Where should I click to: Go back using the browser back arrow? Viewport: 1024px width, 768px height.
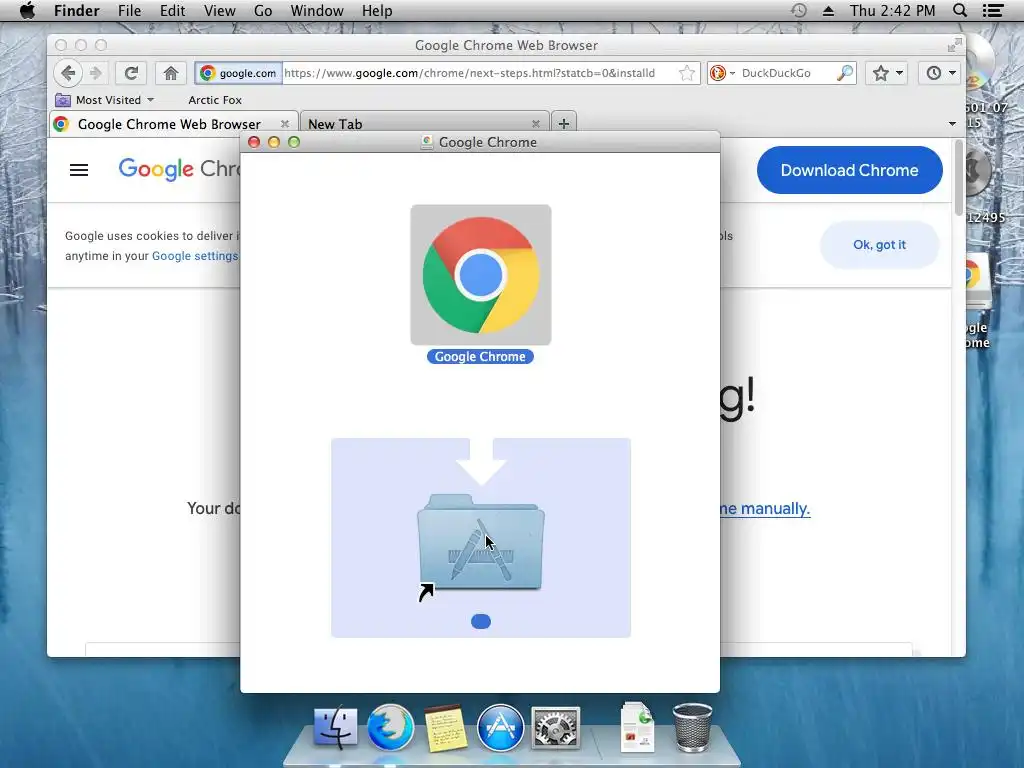point(68,73)
